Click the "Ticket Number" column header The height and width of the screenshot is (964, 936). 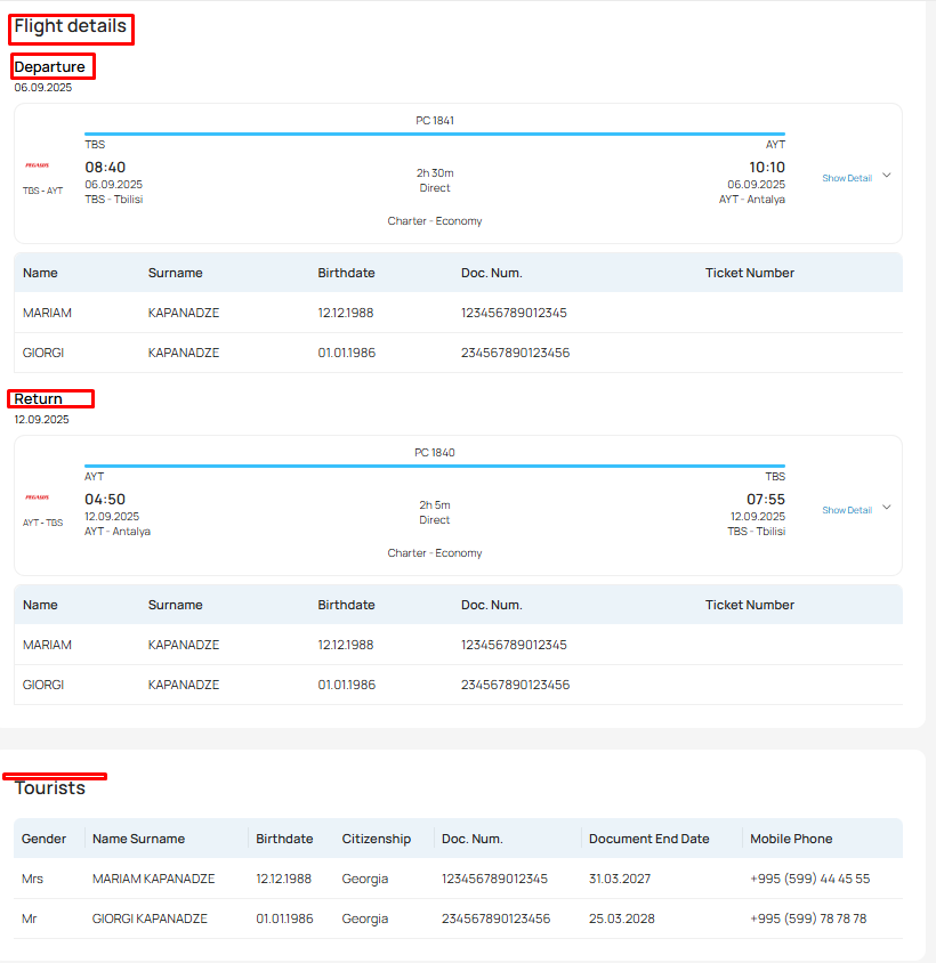coord(749,272)
